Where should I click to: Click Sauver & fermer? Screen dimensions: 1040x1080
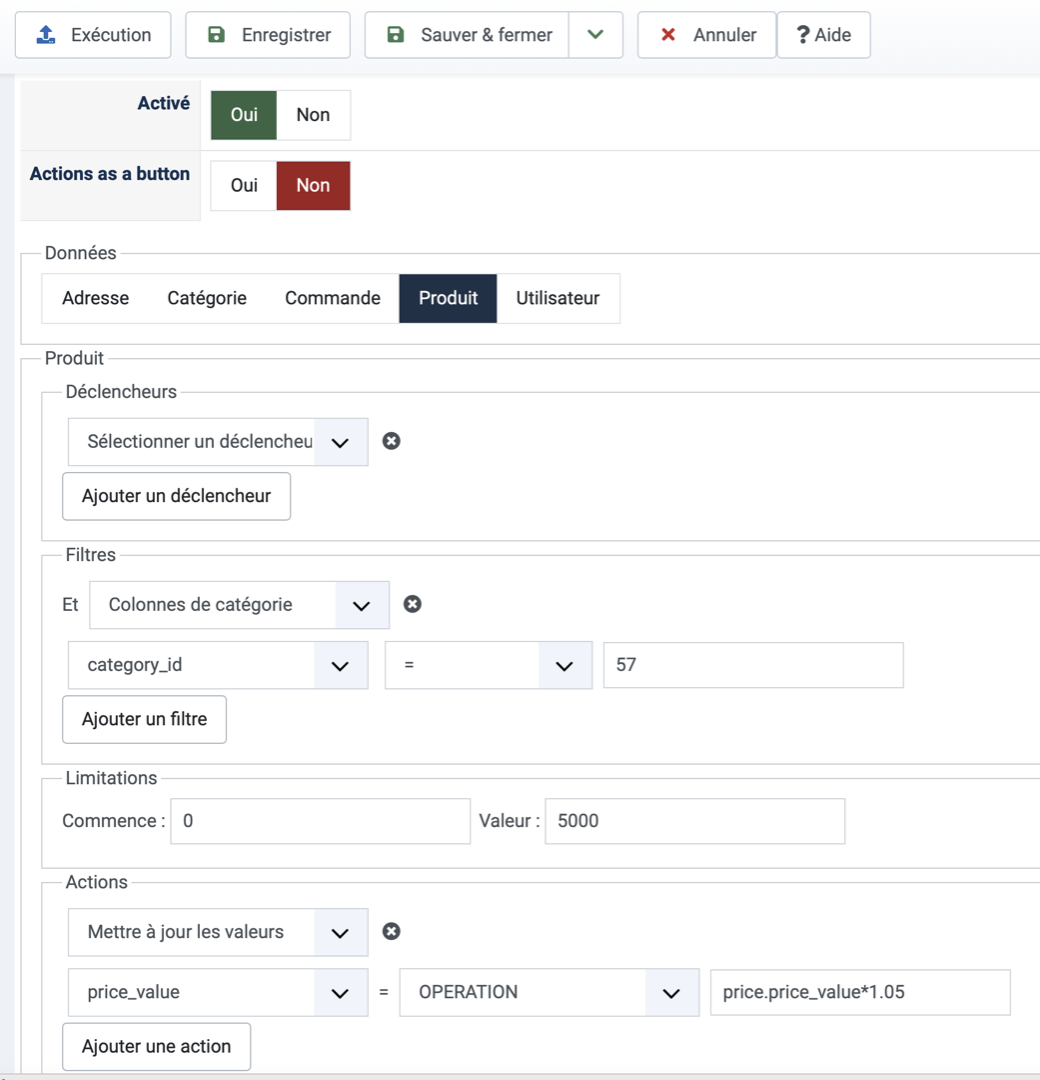click(x=467, y=35)
